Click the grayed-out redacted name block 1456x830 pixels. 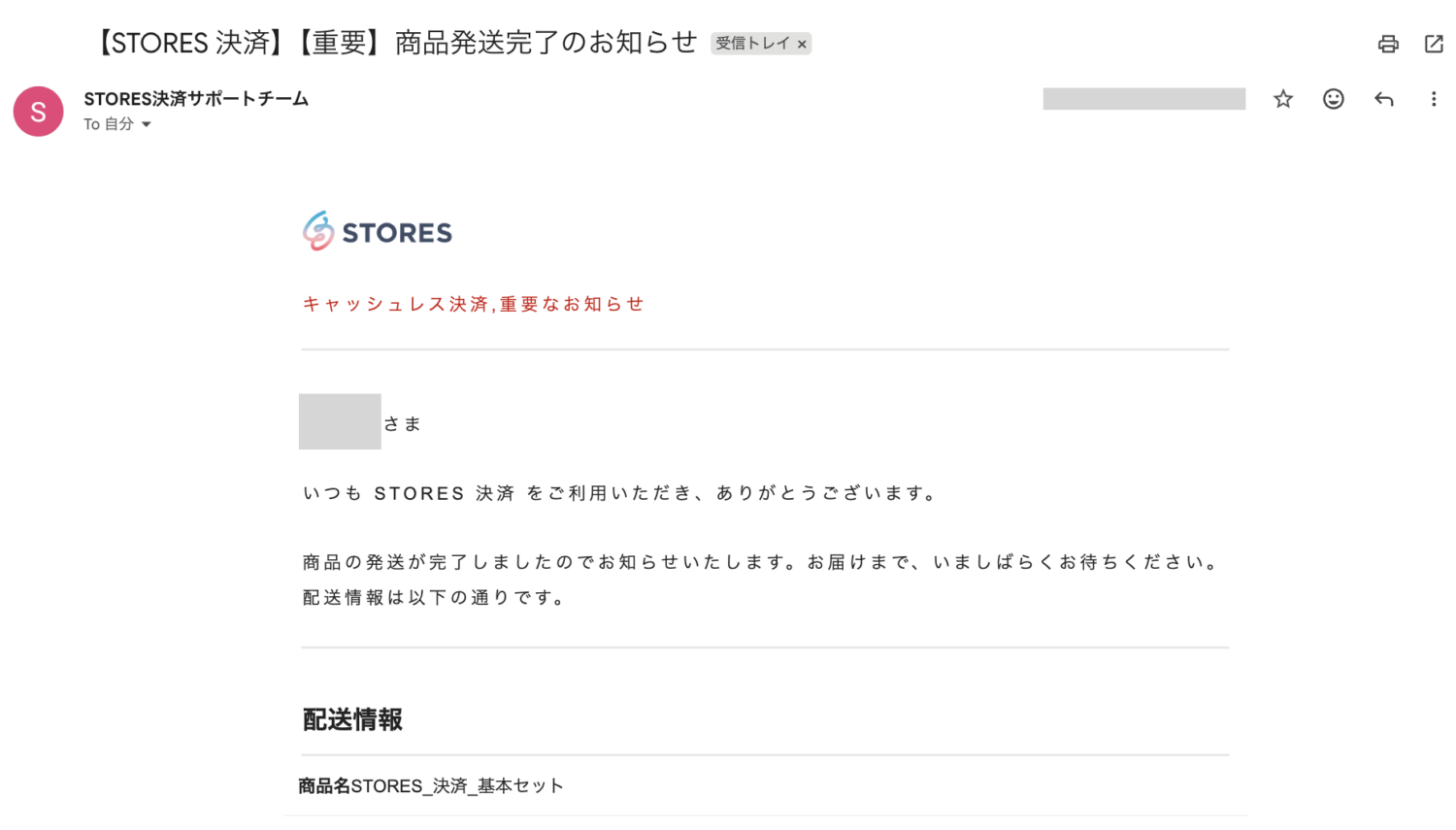[x=340, y=421]
